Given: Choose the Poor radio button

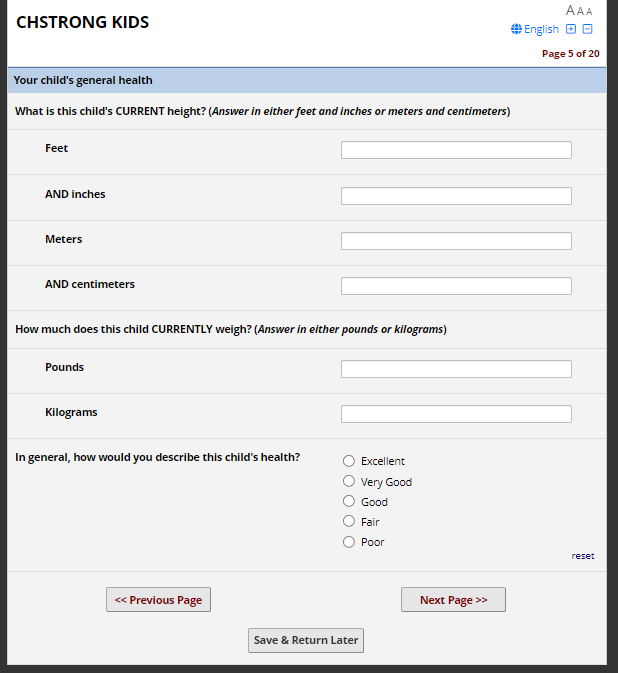Looking at the screenshot, I should pyautogui.click(x=349, y=542).
